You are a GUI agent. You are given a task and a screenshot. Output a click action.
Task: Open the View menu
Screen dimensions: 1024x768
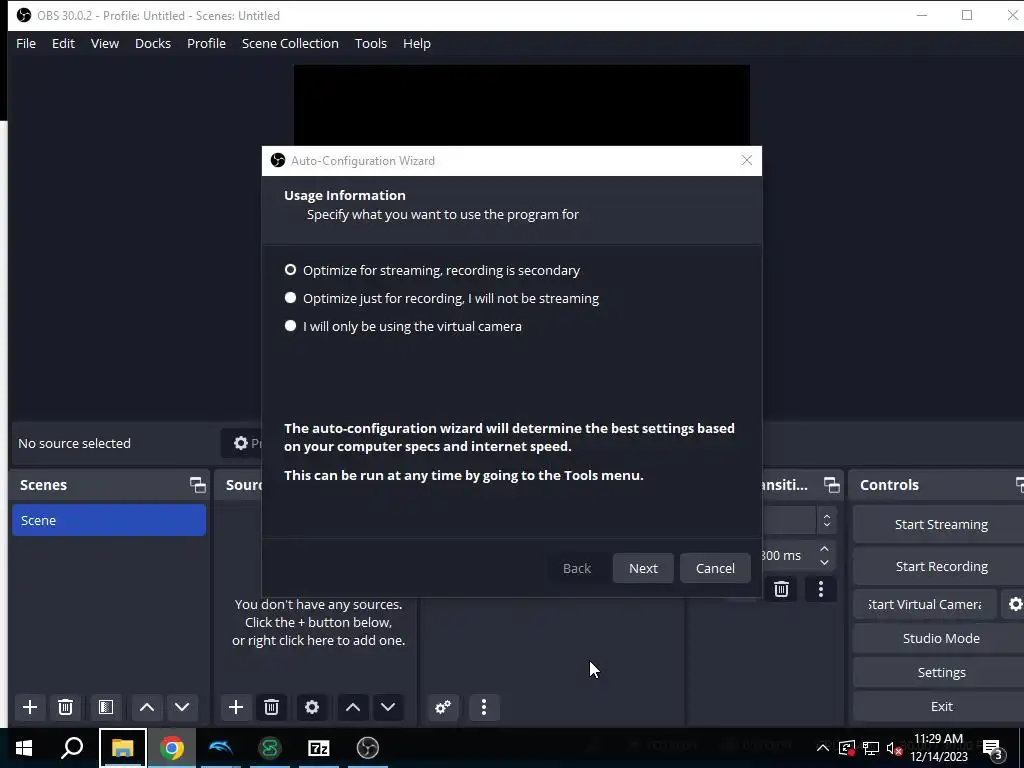[104, 43]
